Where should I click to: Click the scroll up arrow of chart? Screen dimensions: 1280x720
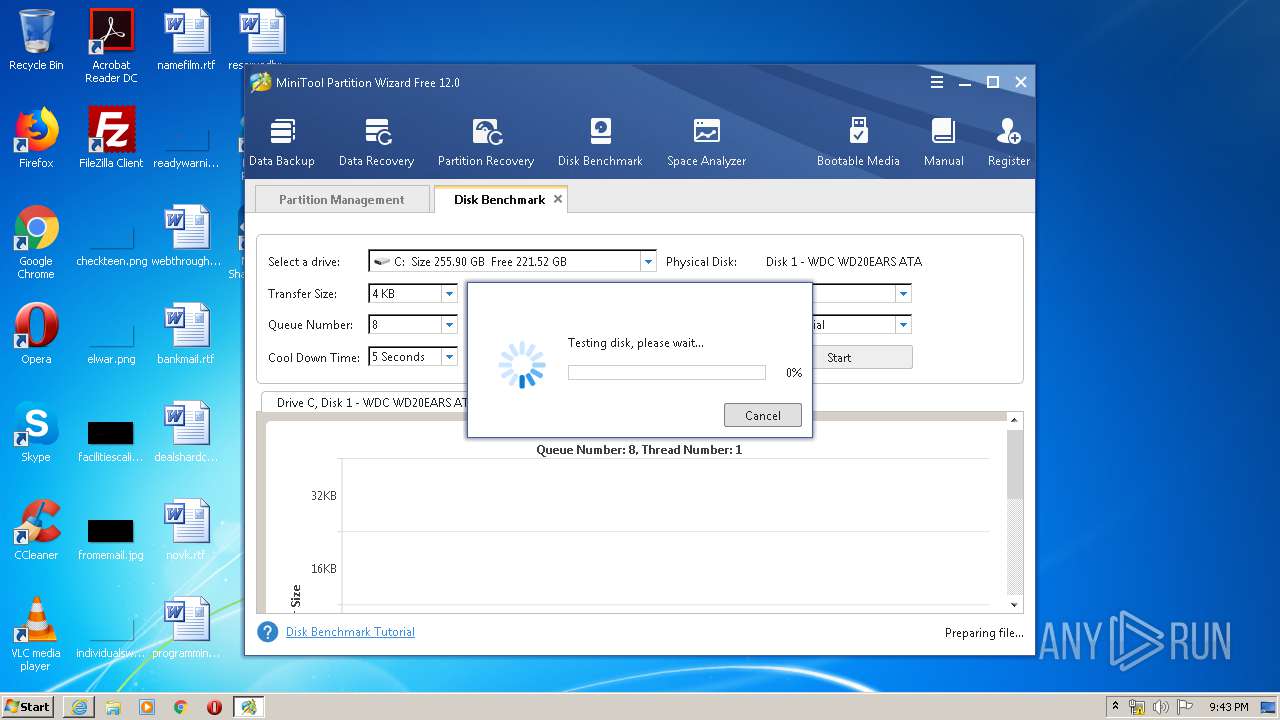(1015, 420)
